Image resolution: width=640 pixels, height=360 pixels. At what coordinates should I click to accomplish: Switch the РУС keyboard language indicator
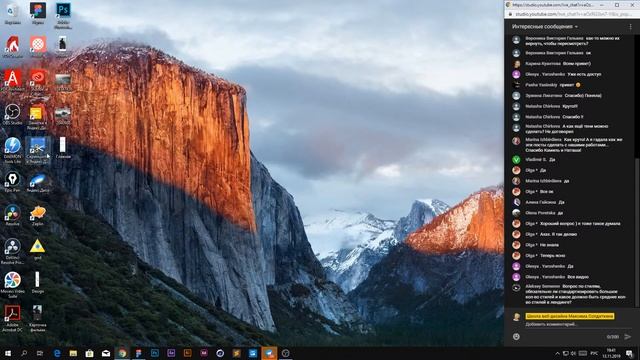point(594,353)
